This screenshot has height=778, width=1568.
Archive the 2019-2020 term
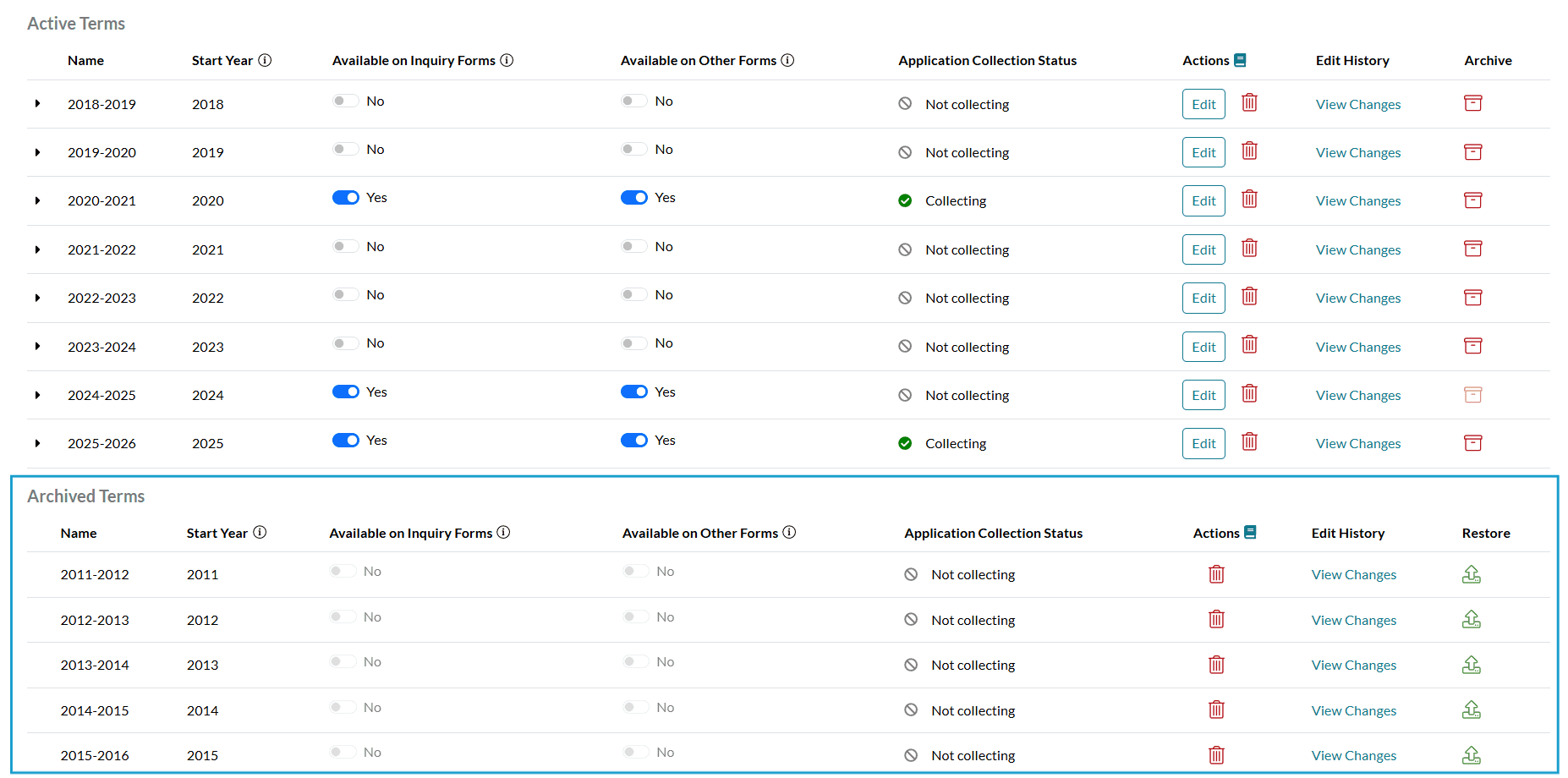pos(1473,152)
